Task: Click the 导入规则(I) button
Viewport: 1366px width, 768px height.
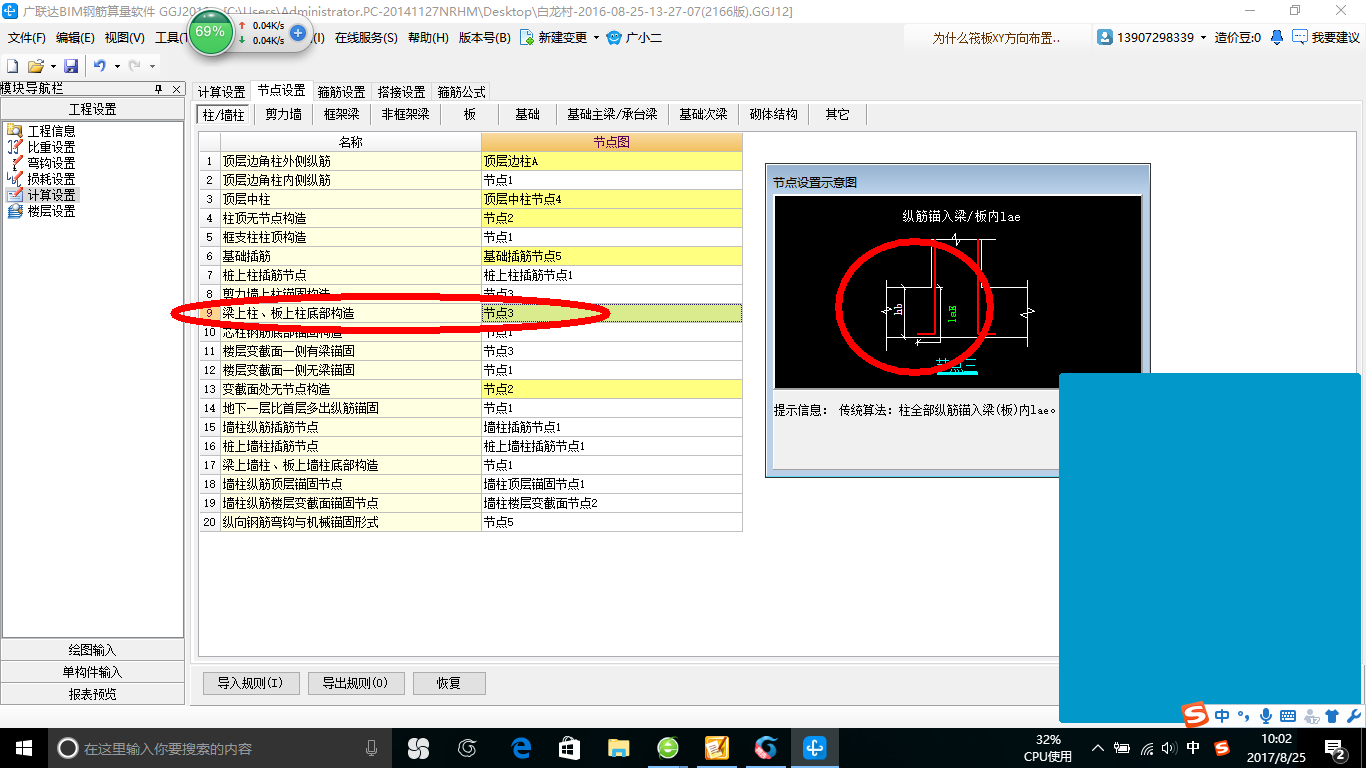Action: coord(250,684)
